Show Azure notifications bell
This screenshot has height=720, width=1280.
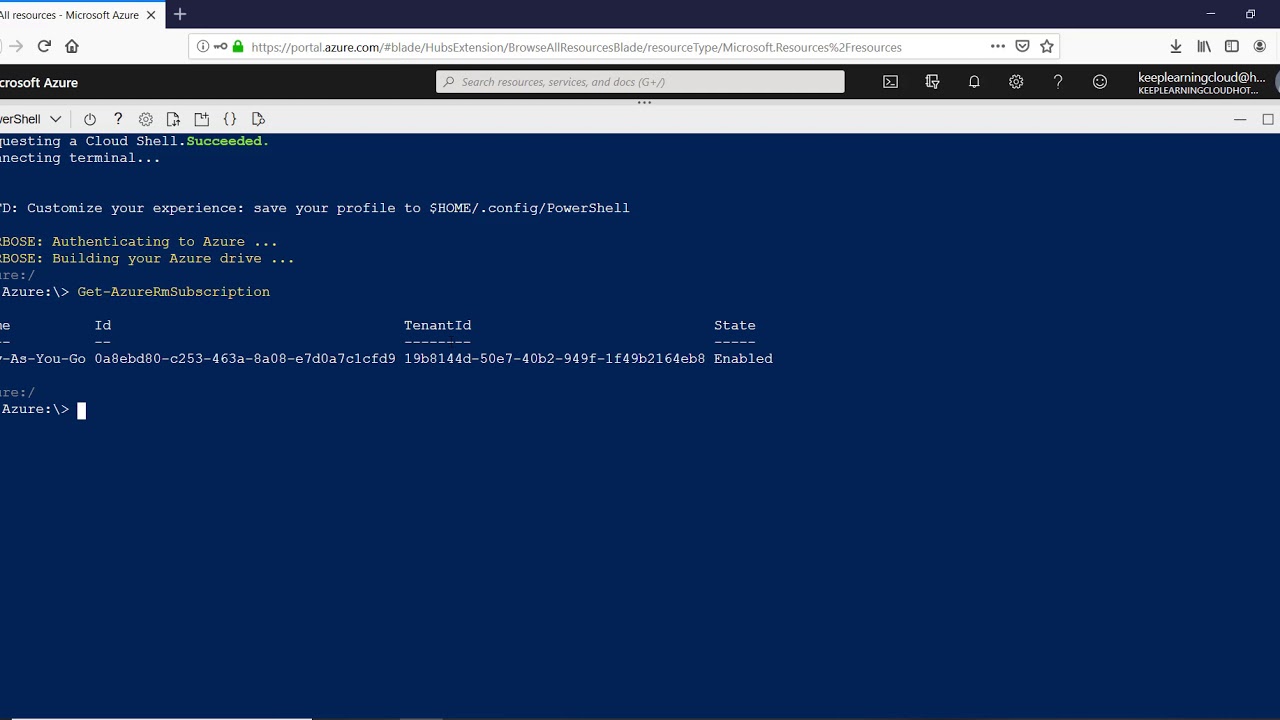point(974,82)
